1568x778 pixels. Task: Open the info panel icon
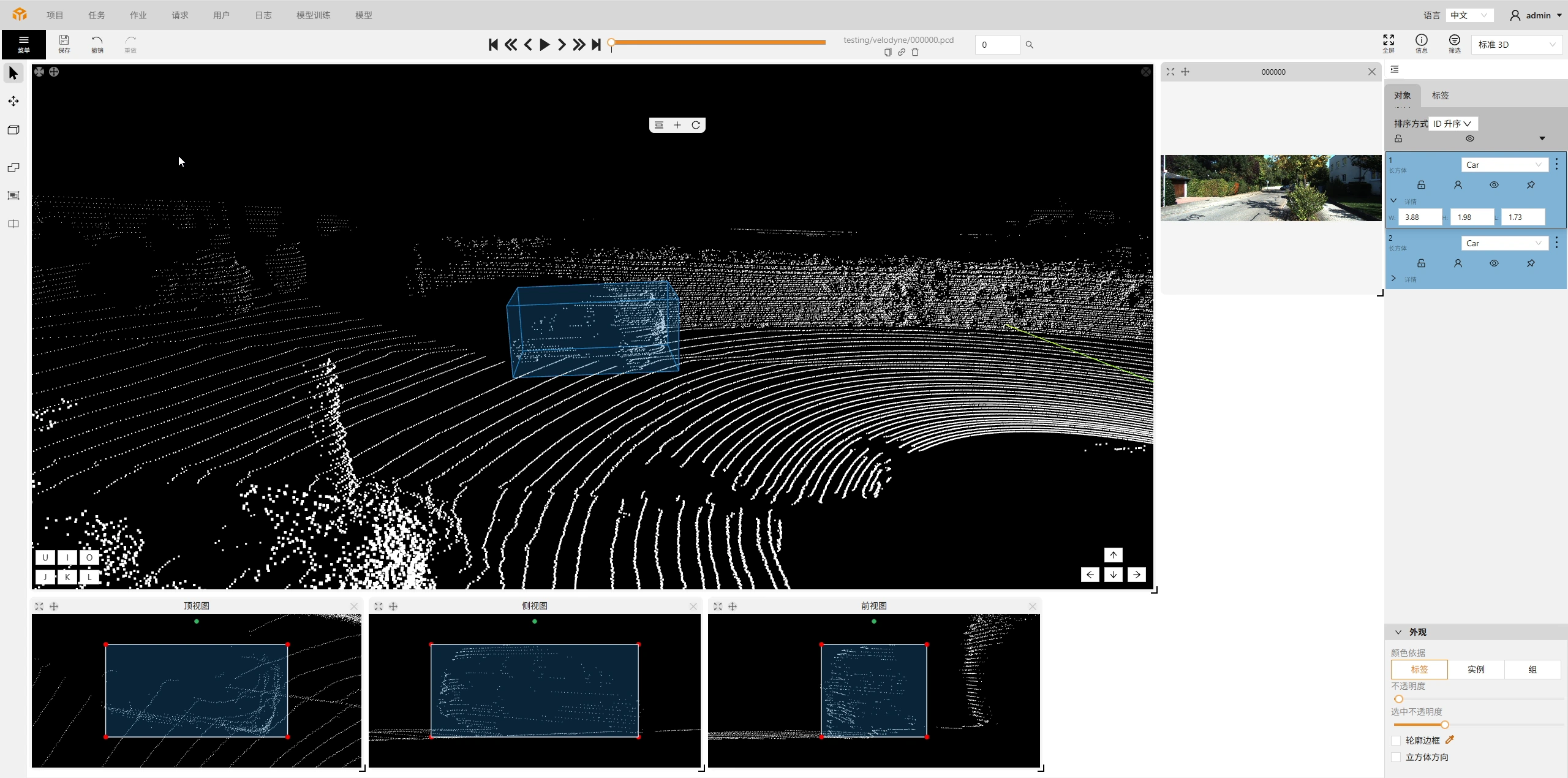1422,43
